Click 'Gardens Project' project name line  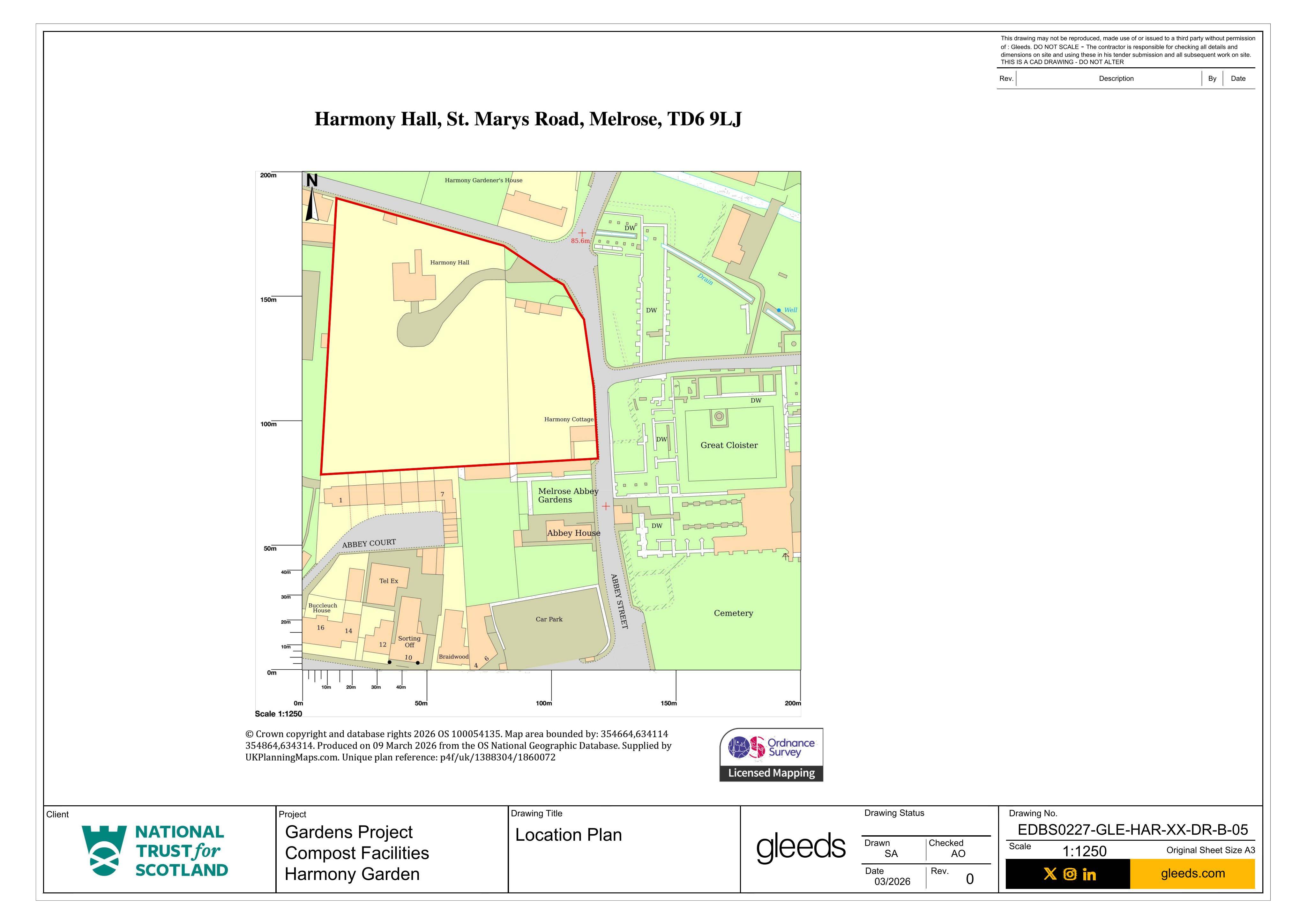click(348, 832)
